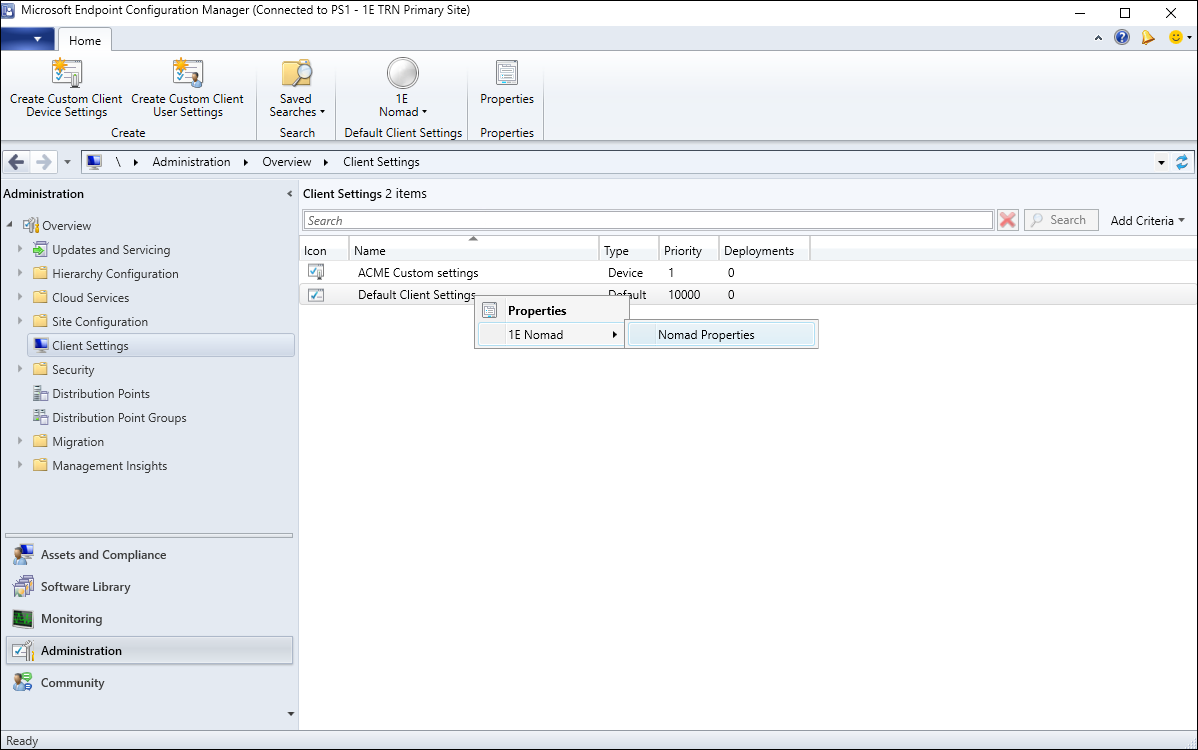The image size is (1198, 750).
Task: Click the refresh icon in address bar
Action: [x=1182, y=162]
